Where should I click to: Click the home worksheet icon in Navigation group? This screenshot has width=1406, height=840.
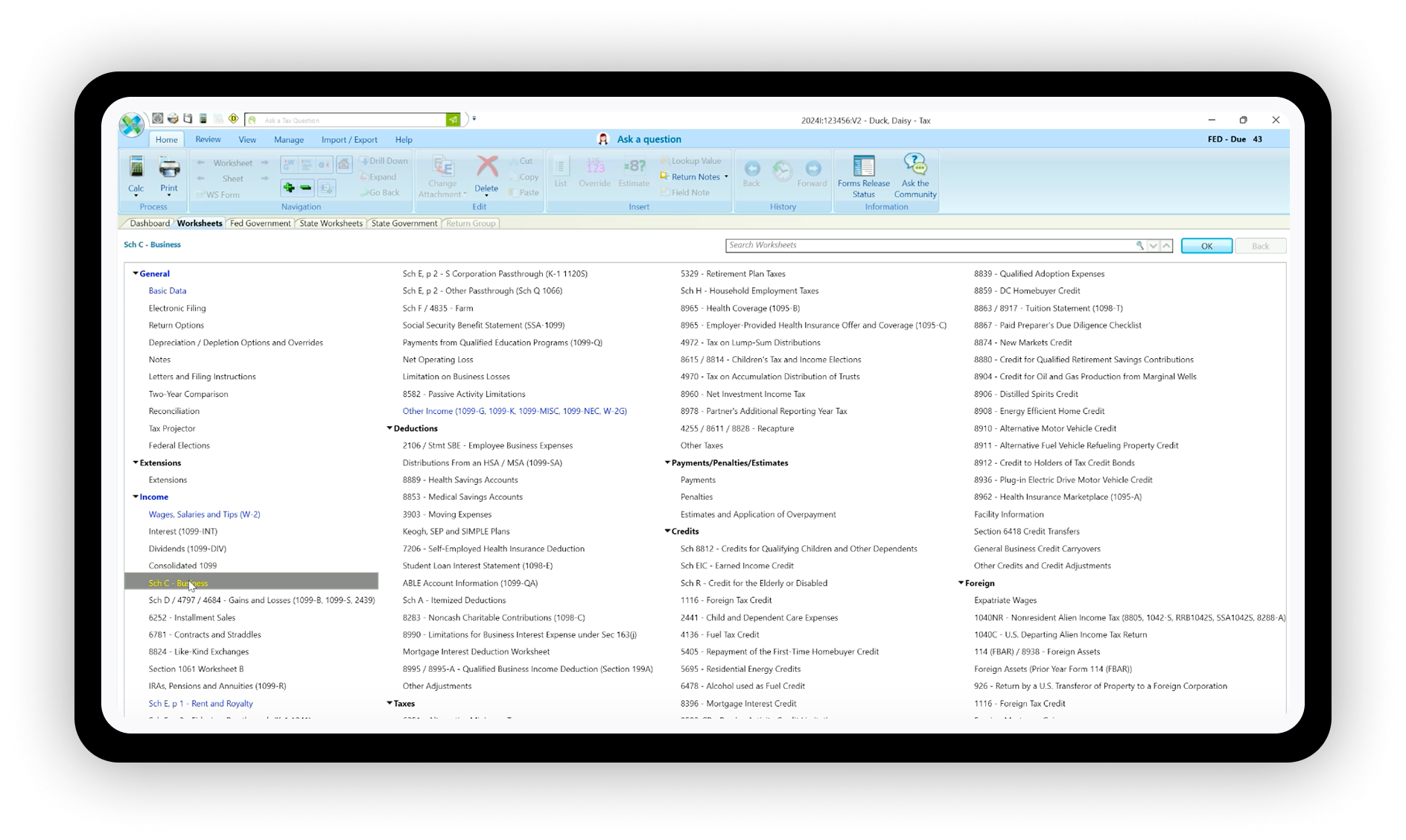[x=344, y=164]
